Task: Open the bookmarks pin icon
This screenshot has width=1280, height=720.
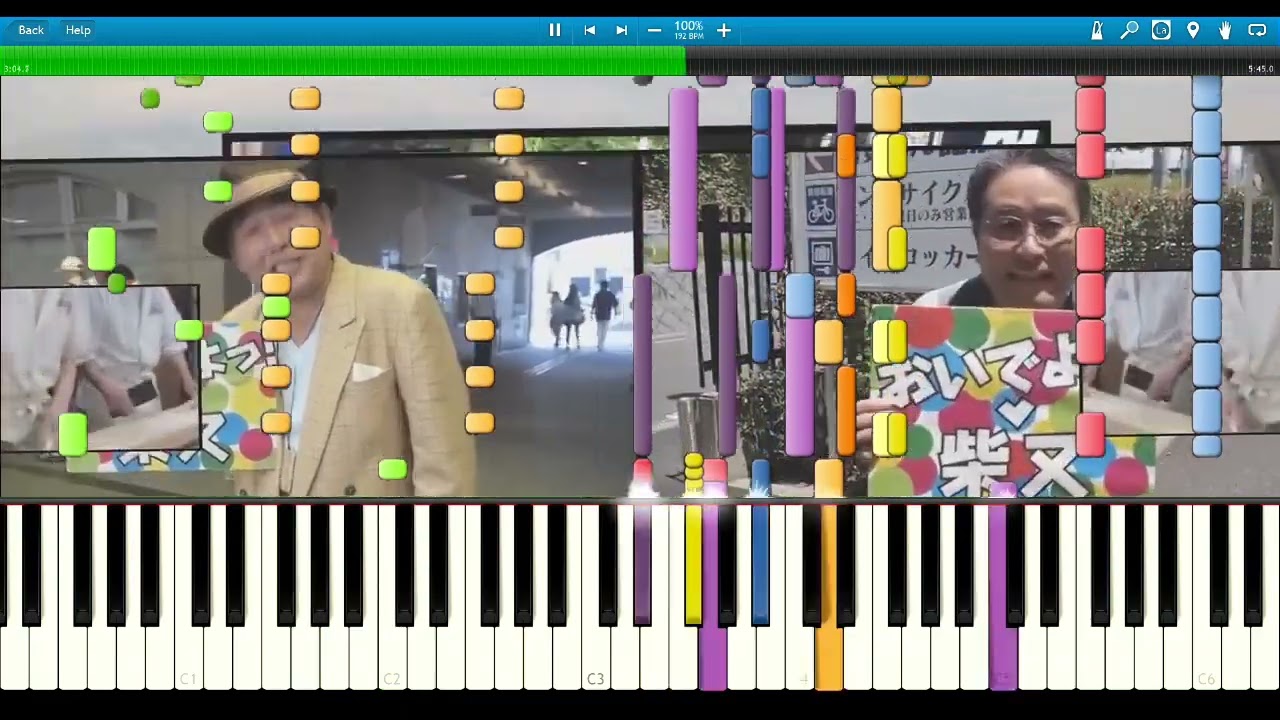Action: (x=1193, y=30)
